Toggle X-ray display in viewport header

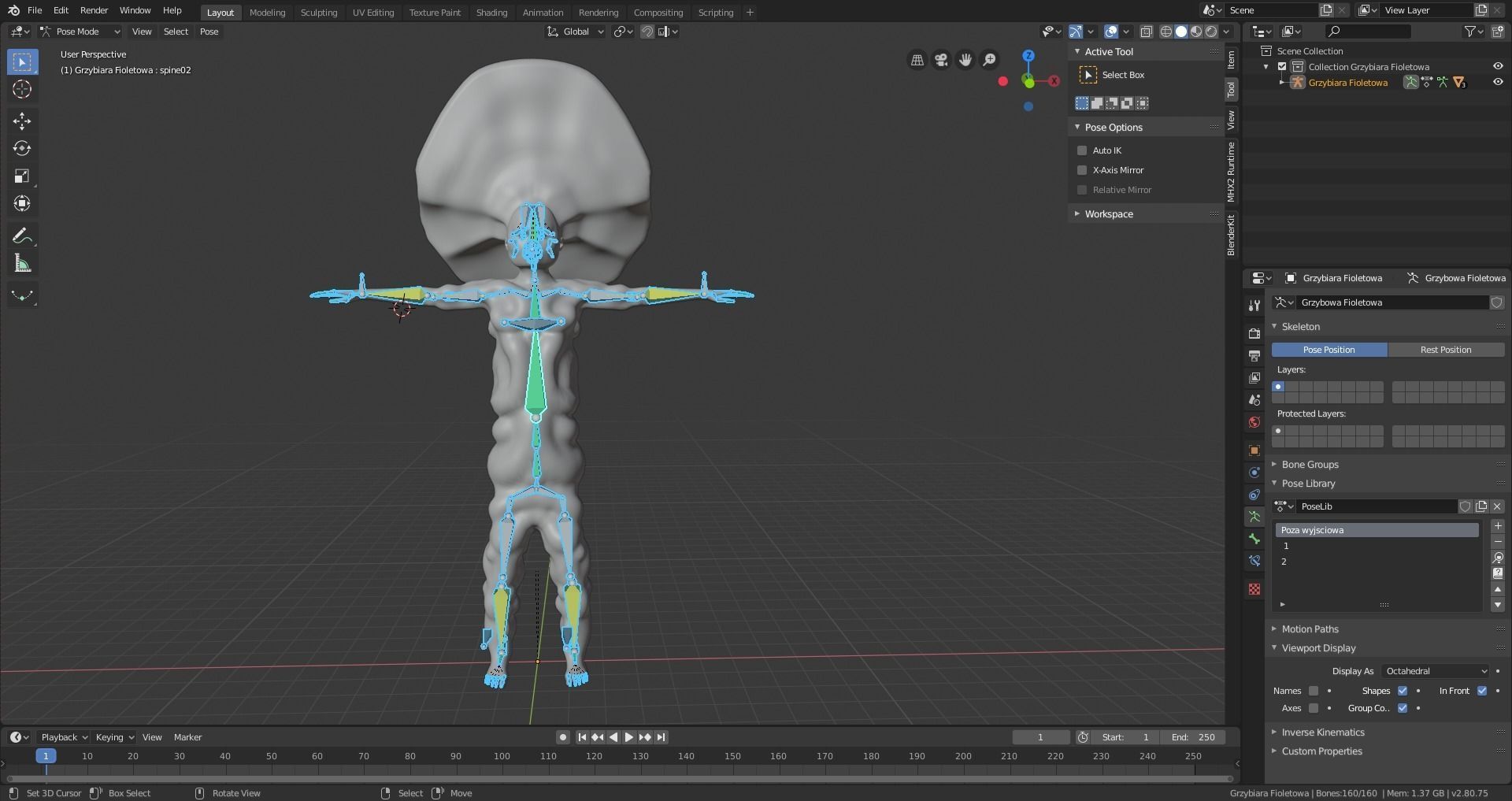(1147, 32)
